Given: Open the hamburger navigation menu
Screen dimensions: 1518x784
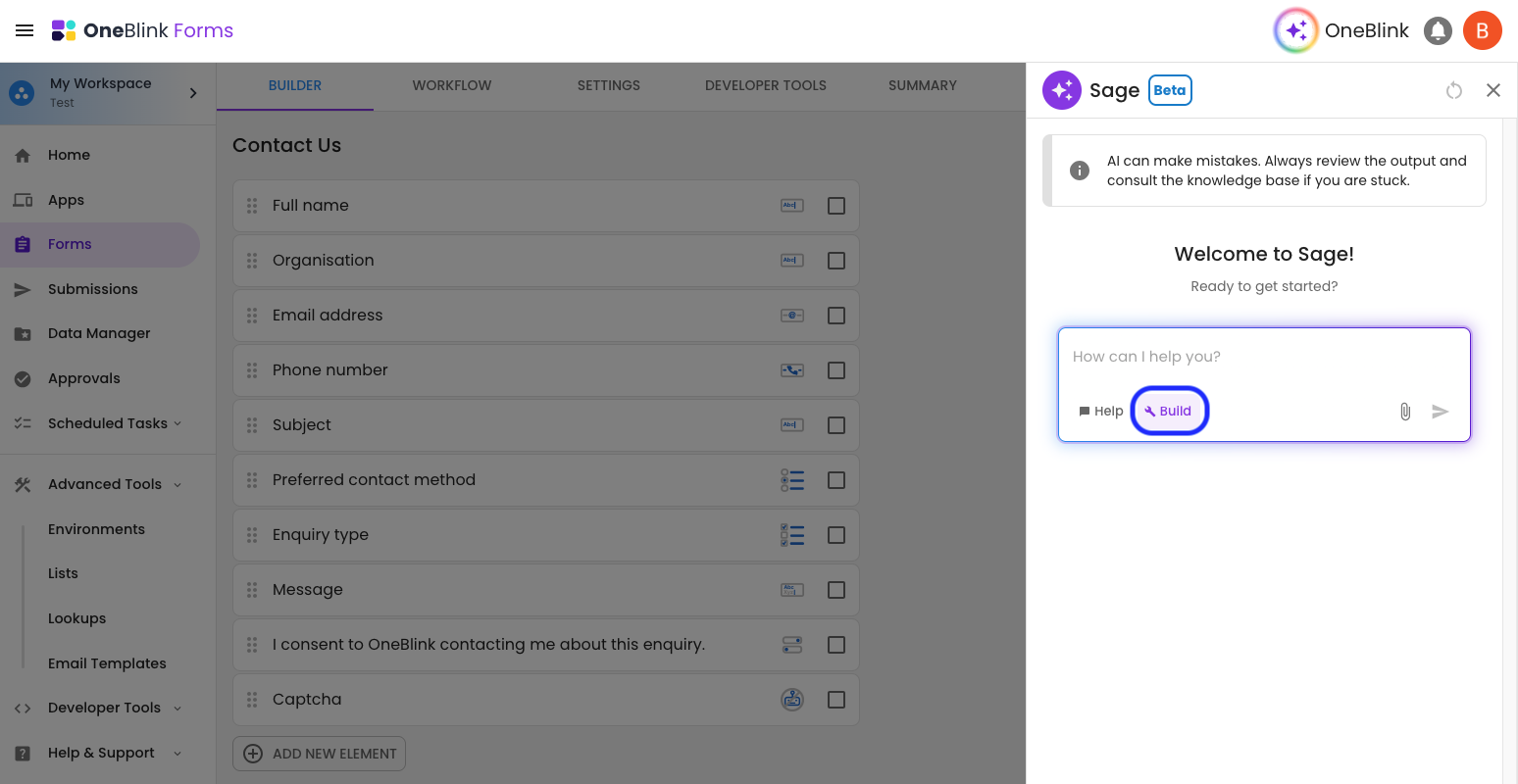Looking at the screenshot, I should 25,30.
